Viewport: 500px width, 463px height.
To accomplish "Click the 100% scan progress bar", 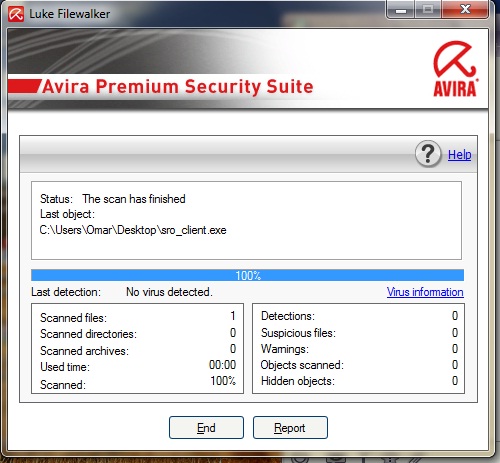I will point(247,275).
